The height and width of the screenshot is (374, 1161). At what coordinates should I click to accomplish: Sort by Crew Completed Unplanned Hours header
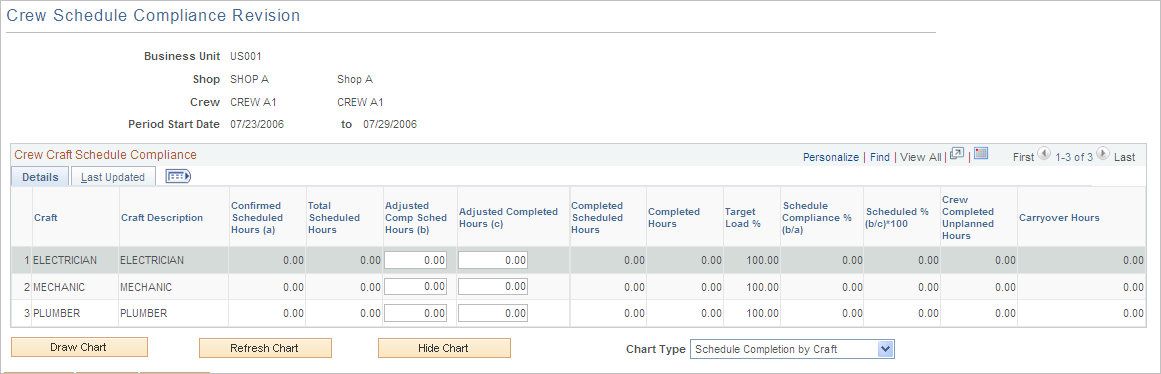point(968,218)
